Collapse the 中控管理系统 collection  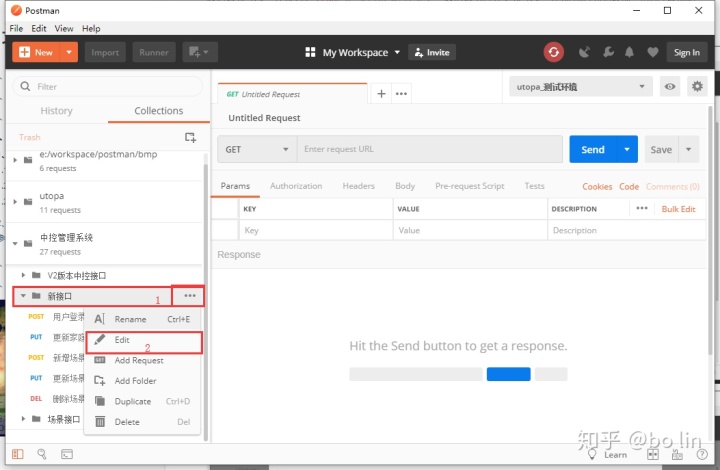coord(15,243)
